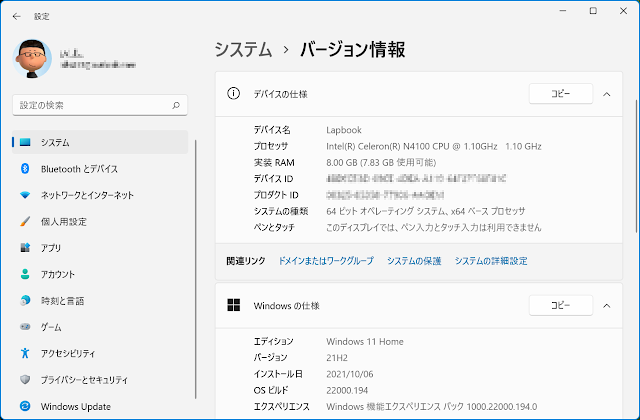The height and width of the screenshot is (420, 640).
Task: Click the デバイスの仕様 info icon
Action: [x=233, y=93]
